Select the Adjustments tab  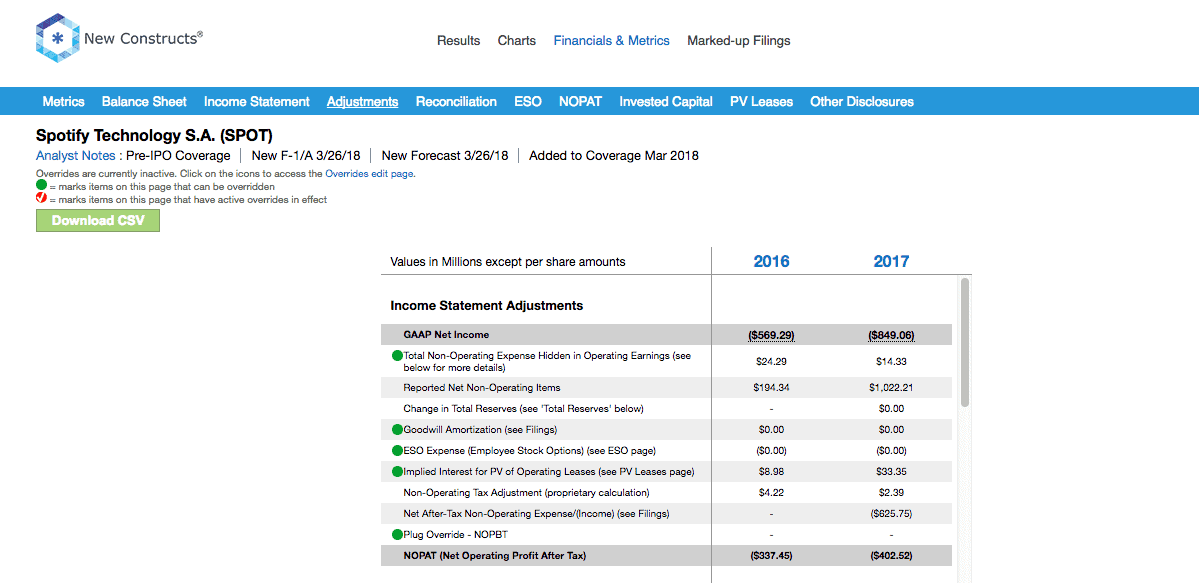[x=362, y=101]
